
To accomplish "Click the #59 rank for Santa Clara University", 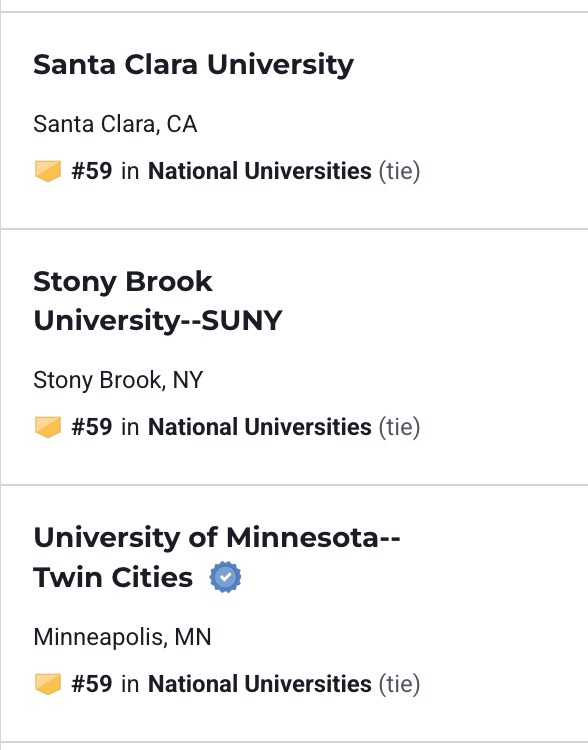I will [x=92, y=171].
